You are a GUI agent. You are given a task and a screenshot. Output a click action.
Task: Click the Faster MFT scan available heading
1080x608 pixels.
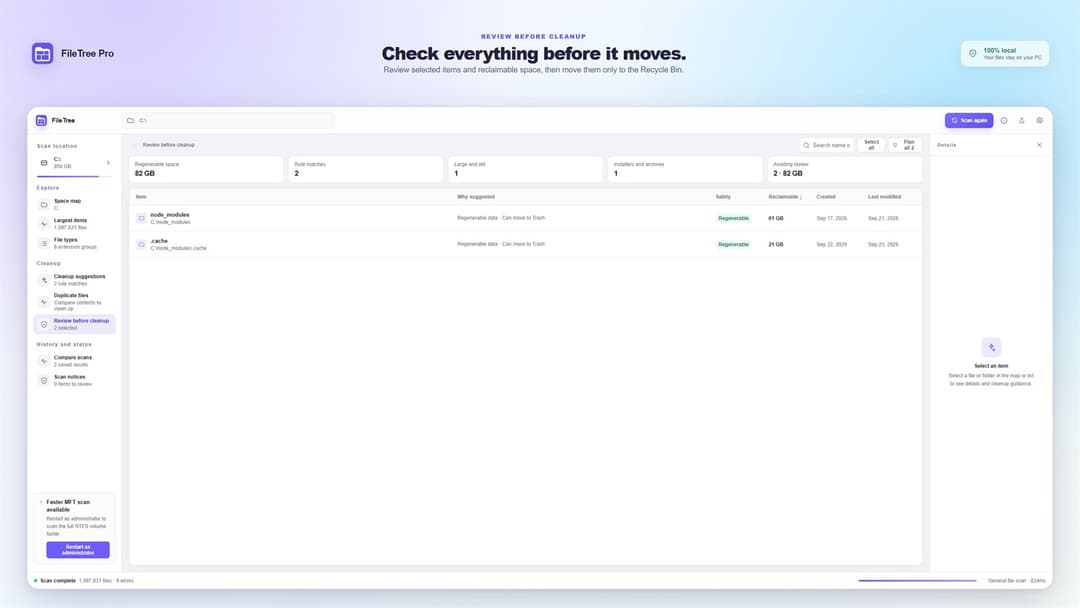[x=68, y=505]
